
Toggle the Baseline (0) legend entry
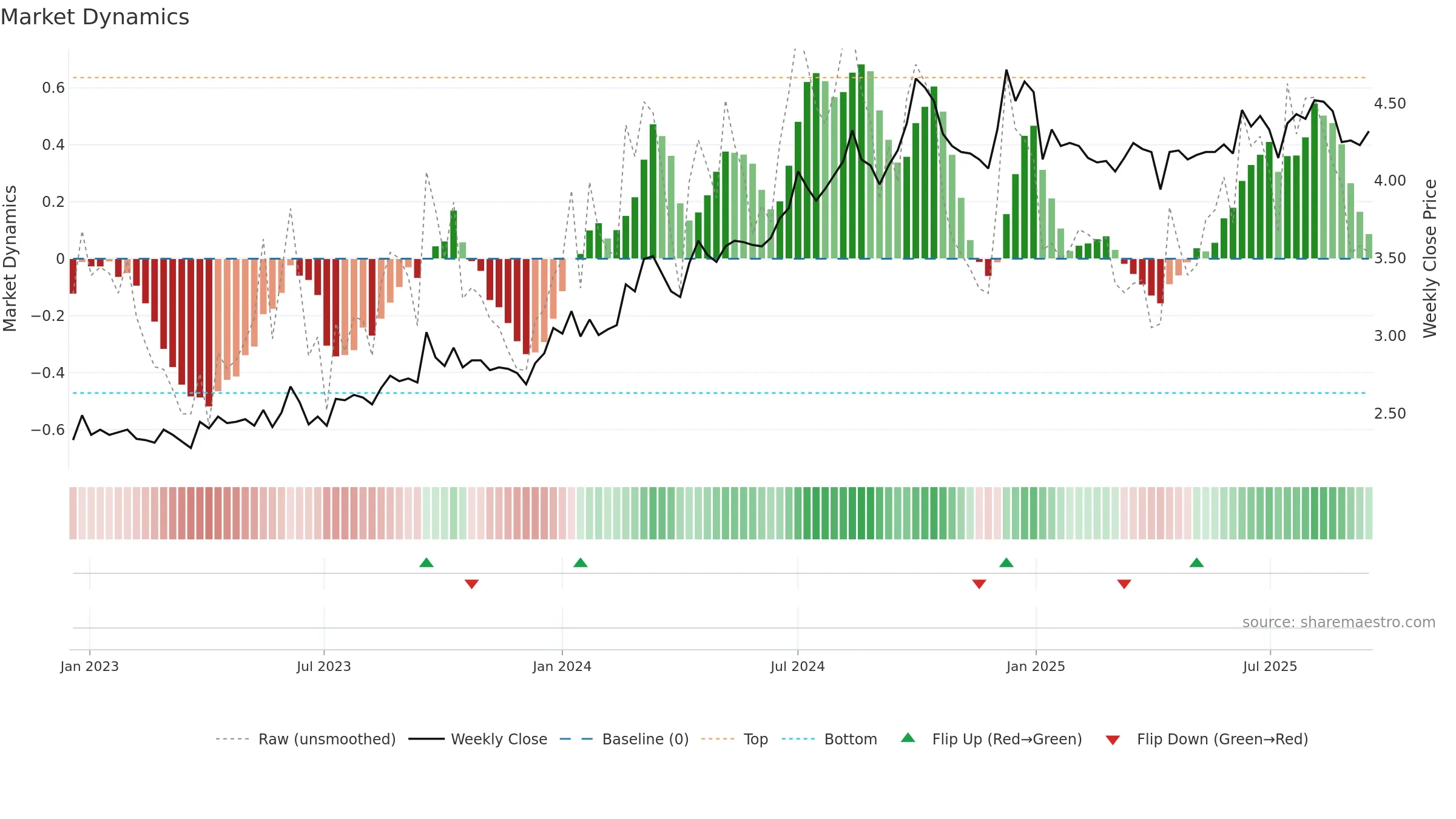click(624, 739)
